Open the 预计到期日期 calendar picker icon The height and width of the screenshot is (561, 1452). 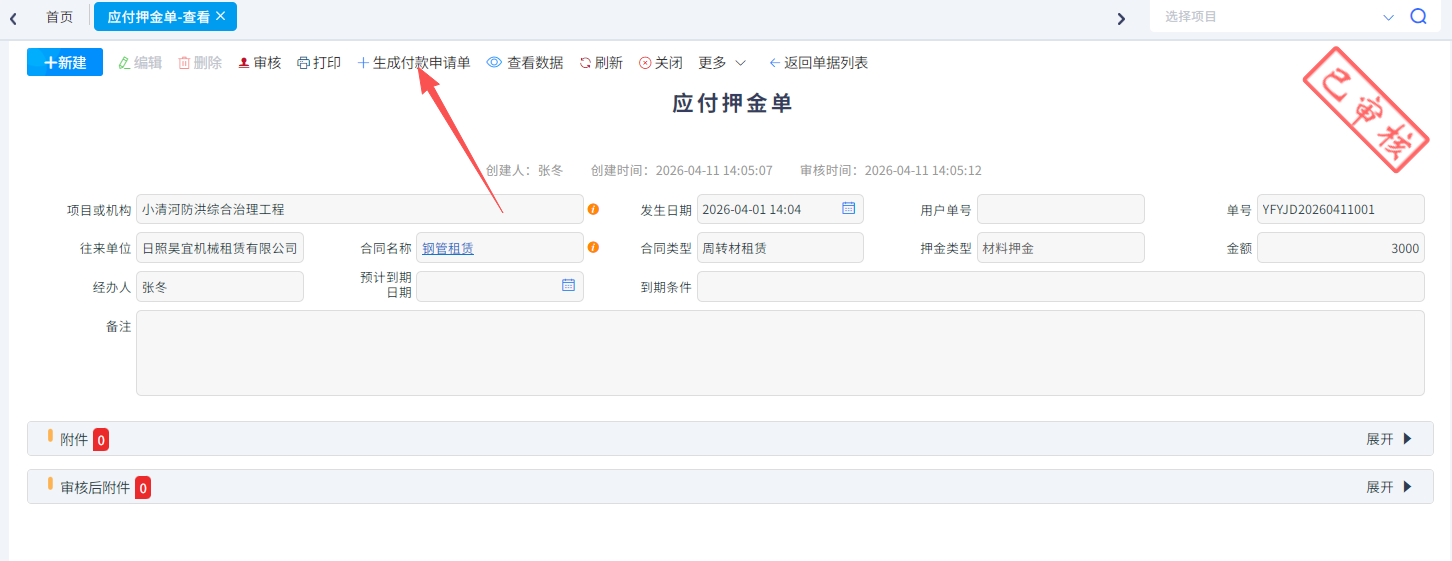[568, 285]
